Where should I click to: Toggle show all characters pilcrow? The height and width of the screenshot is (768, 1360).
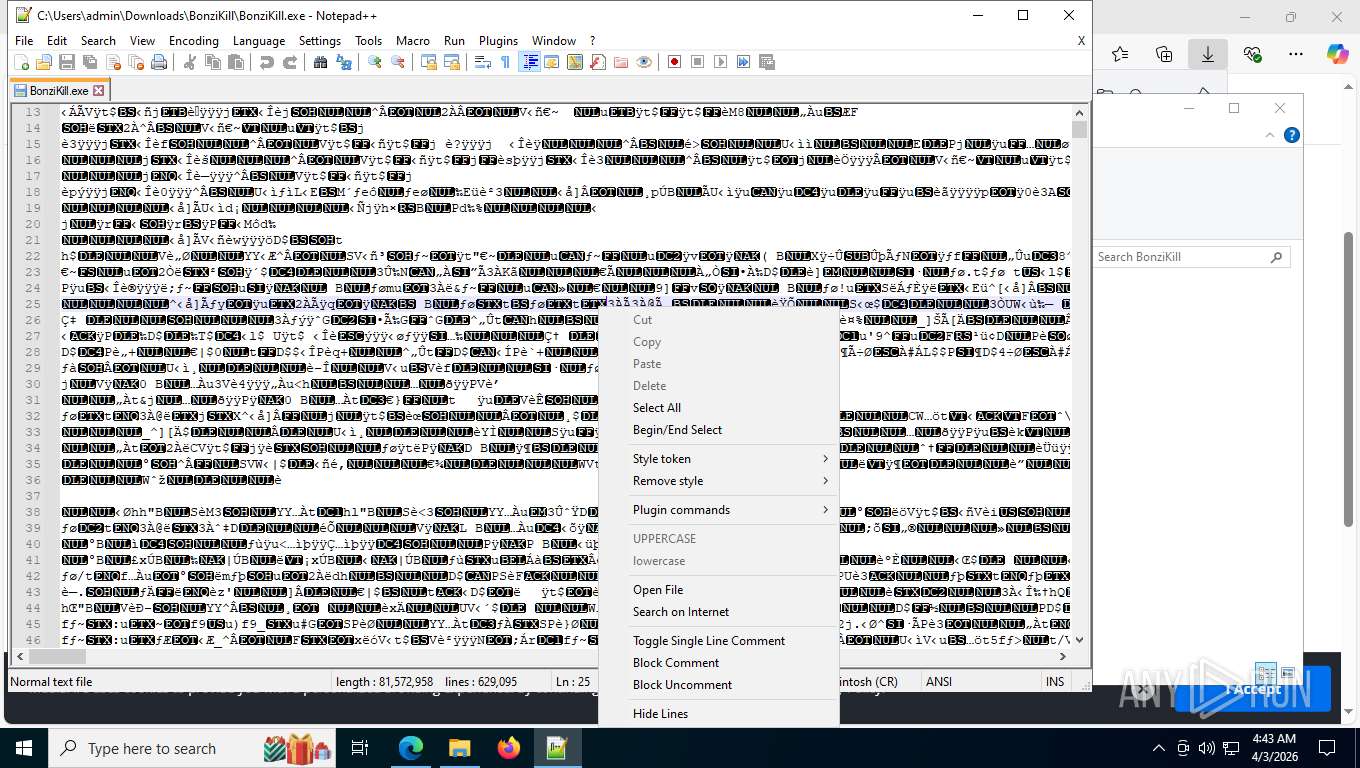[506, 62]
